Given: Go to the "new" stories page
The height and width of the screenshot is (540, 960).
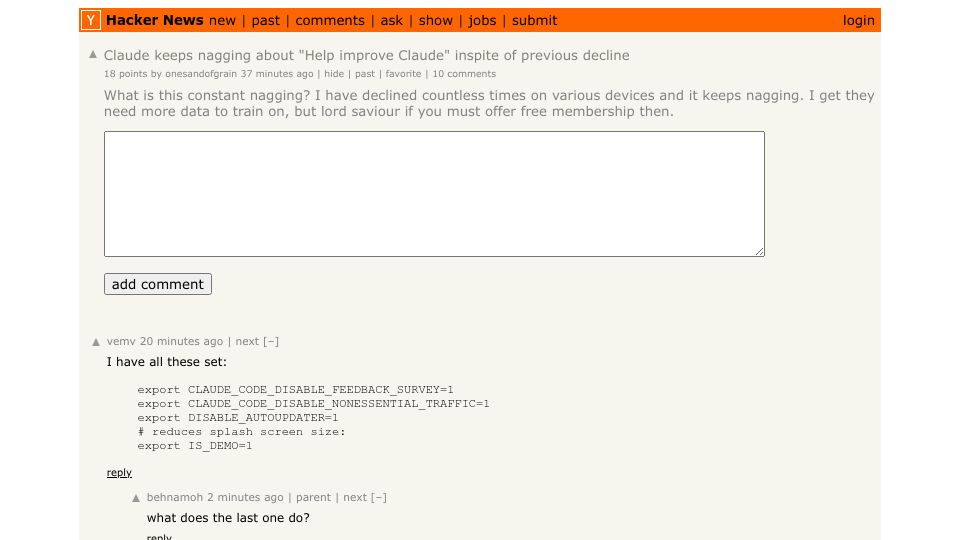Looking at the screenshot, I should pos(222,21).
